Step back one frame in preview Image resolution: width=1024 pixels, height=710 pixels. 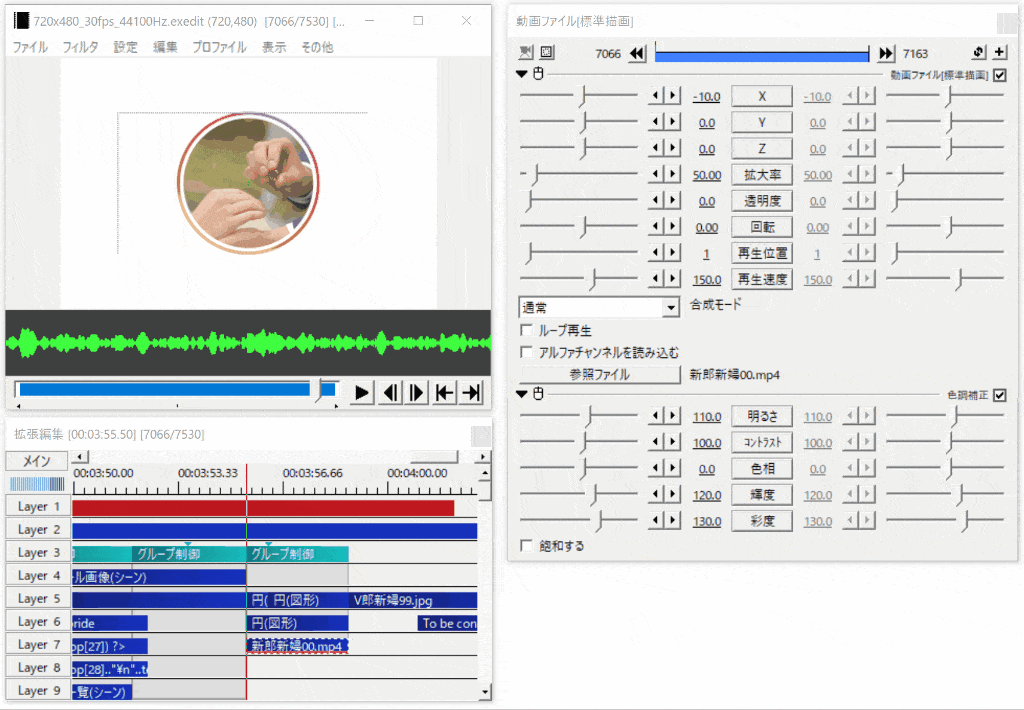pos(391,392)
